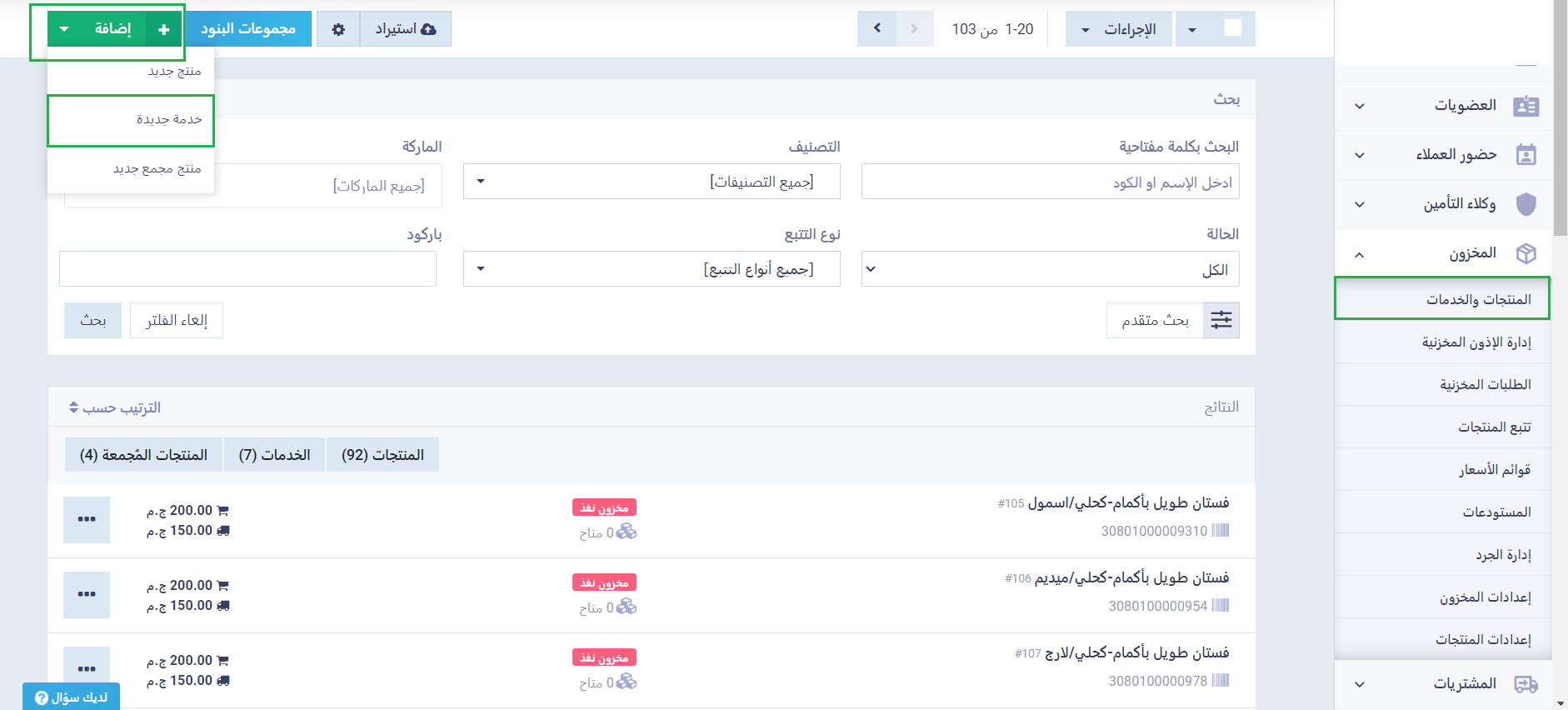Select خدمة جديدة from the add menu
The height and width of the screenshot is (710, 1568).
pyautogui.click(x=132, y=120)
